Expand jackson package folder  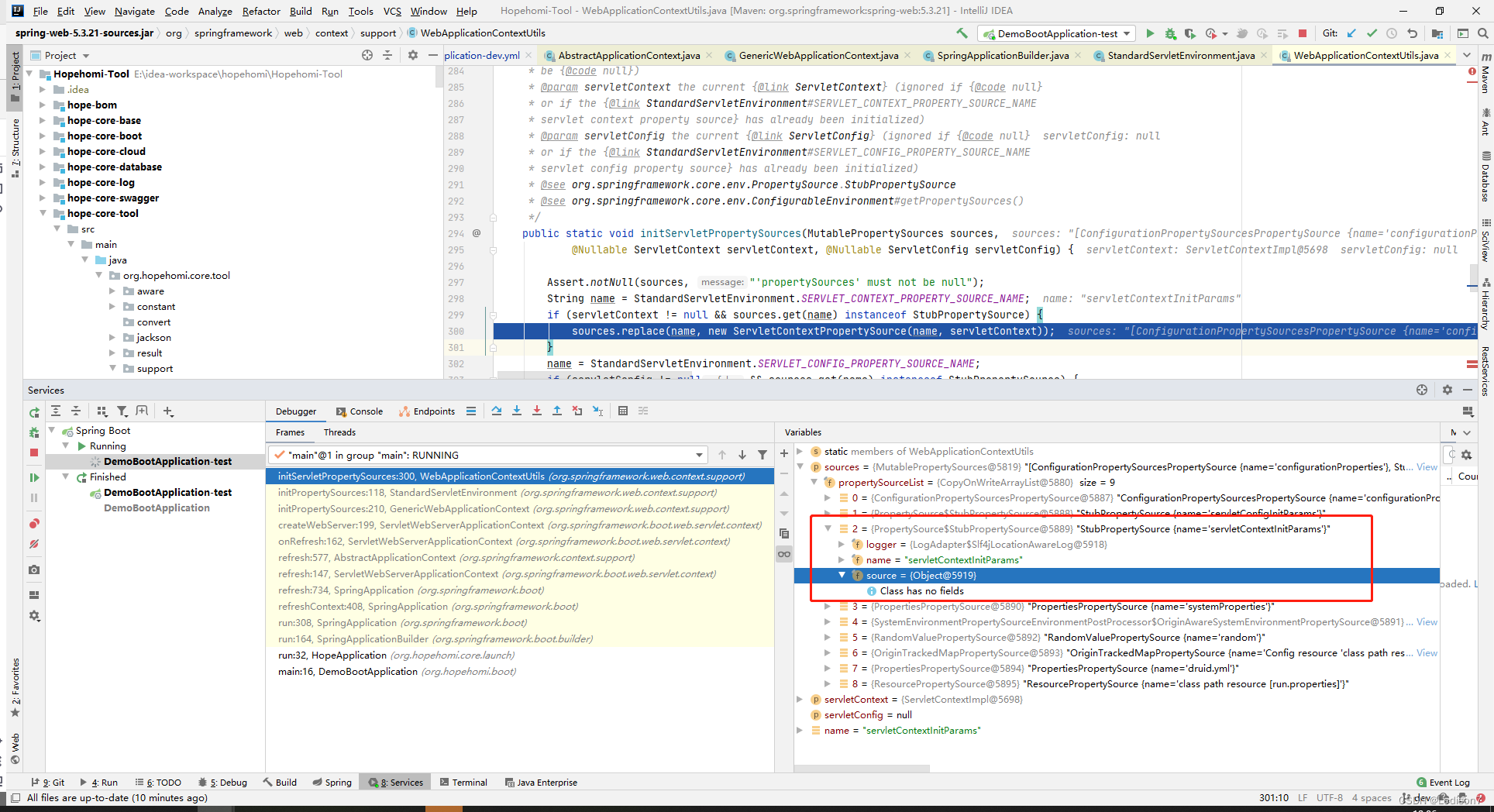point(112,337)
